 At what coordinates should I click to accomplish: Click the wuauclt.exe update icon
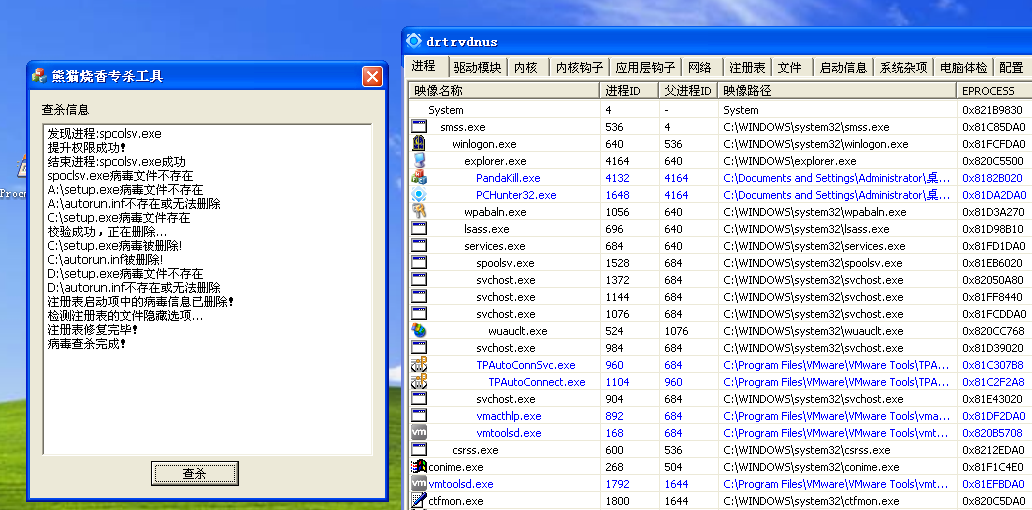419,331
